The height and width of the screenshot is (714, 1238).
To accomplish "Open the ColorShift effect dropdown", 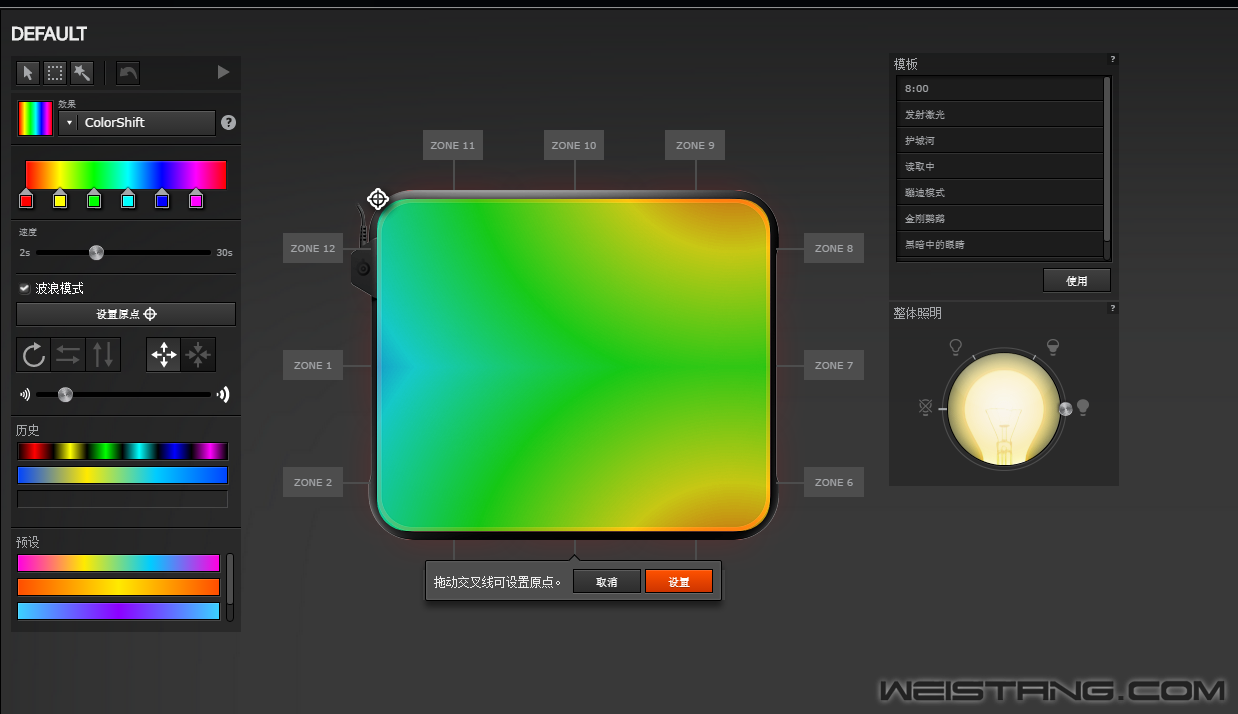I will click(69, 123).
